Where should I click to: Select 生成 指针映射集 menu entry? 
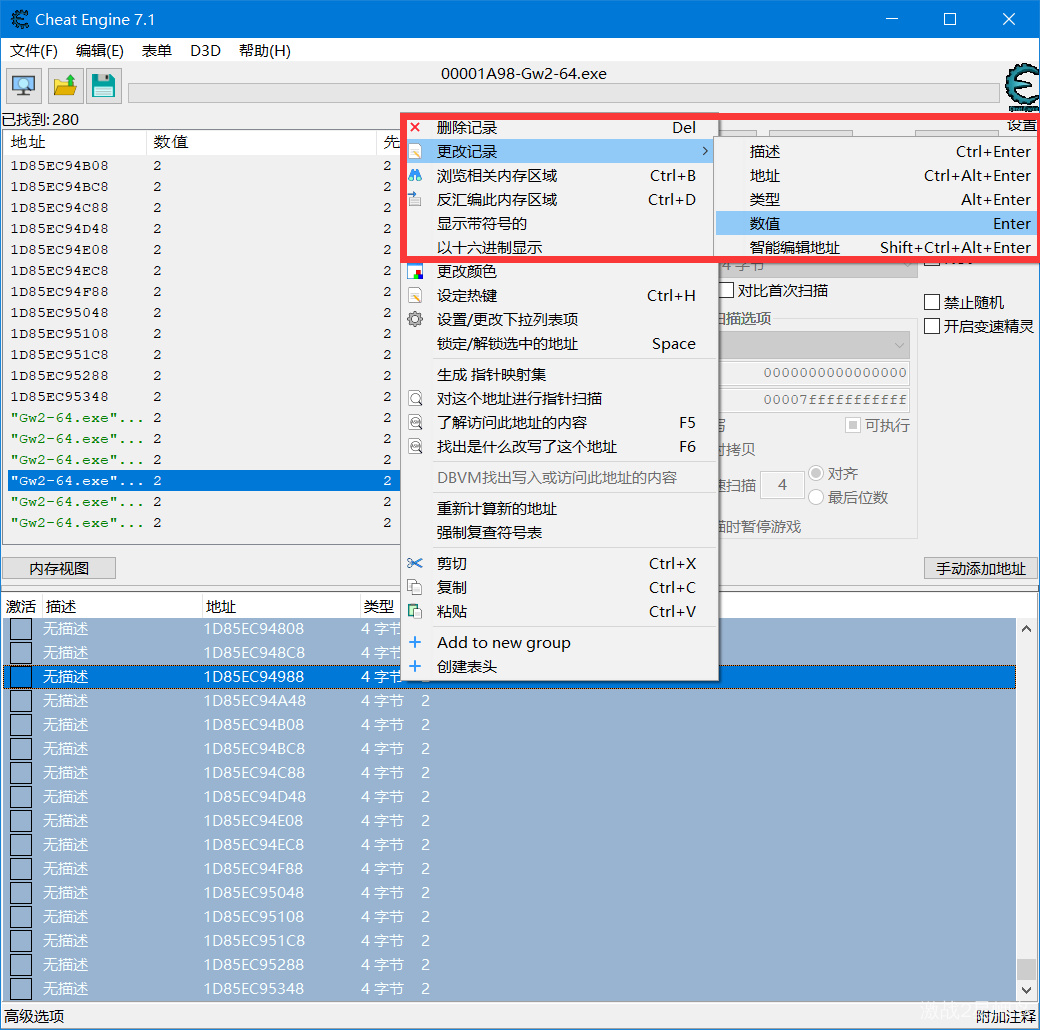point(560,375)
